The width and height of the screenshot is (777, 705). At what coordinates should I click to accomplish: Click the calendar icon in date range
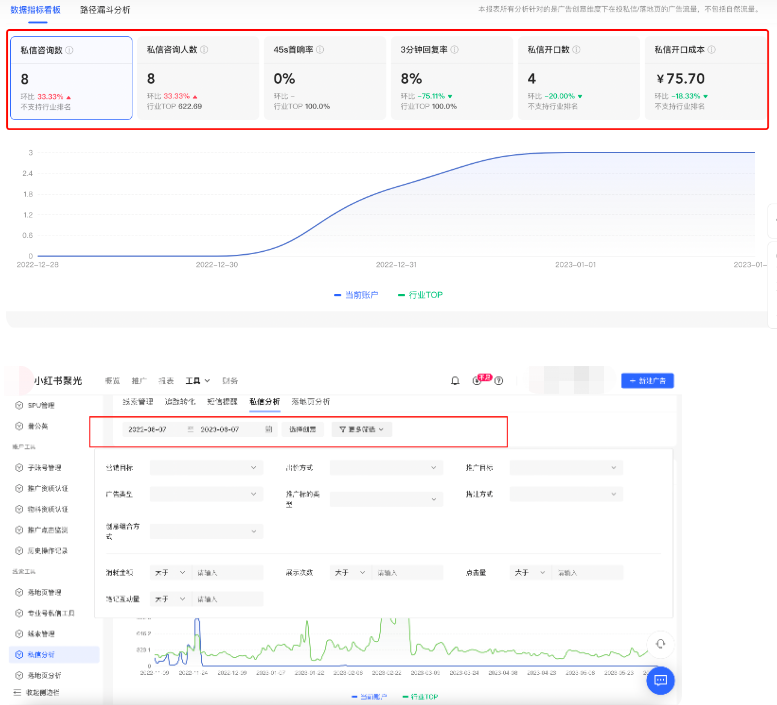[268, 429]
